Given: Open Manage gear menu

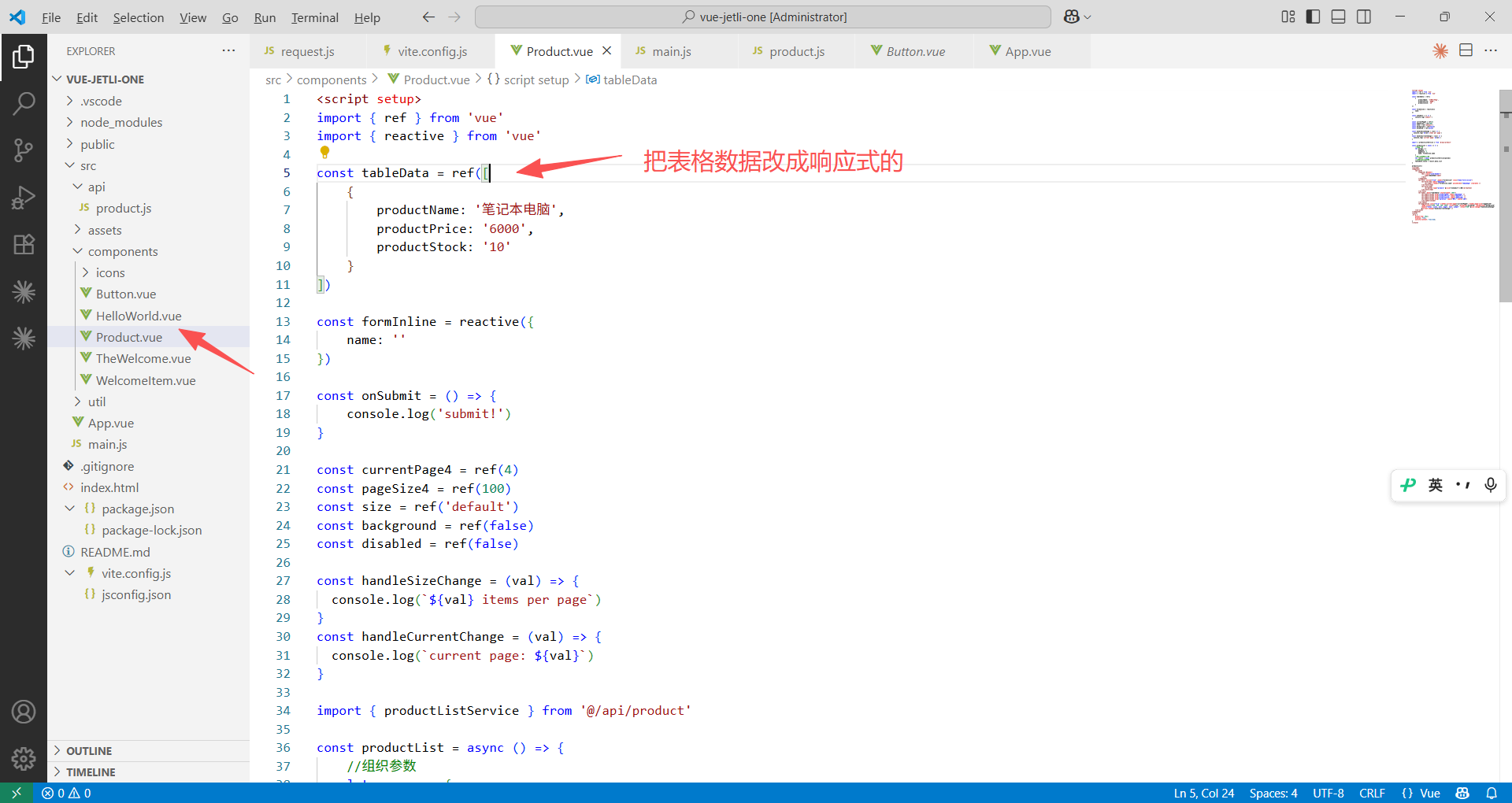Looking at the screenshot, I should (x=24, y=758).
